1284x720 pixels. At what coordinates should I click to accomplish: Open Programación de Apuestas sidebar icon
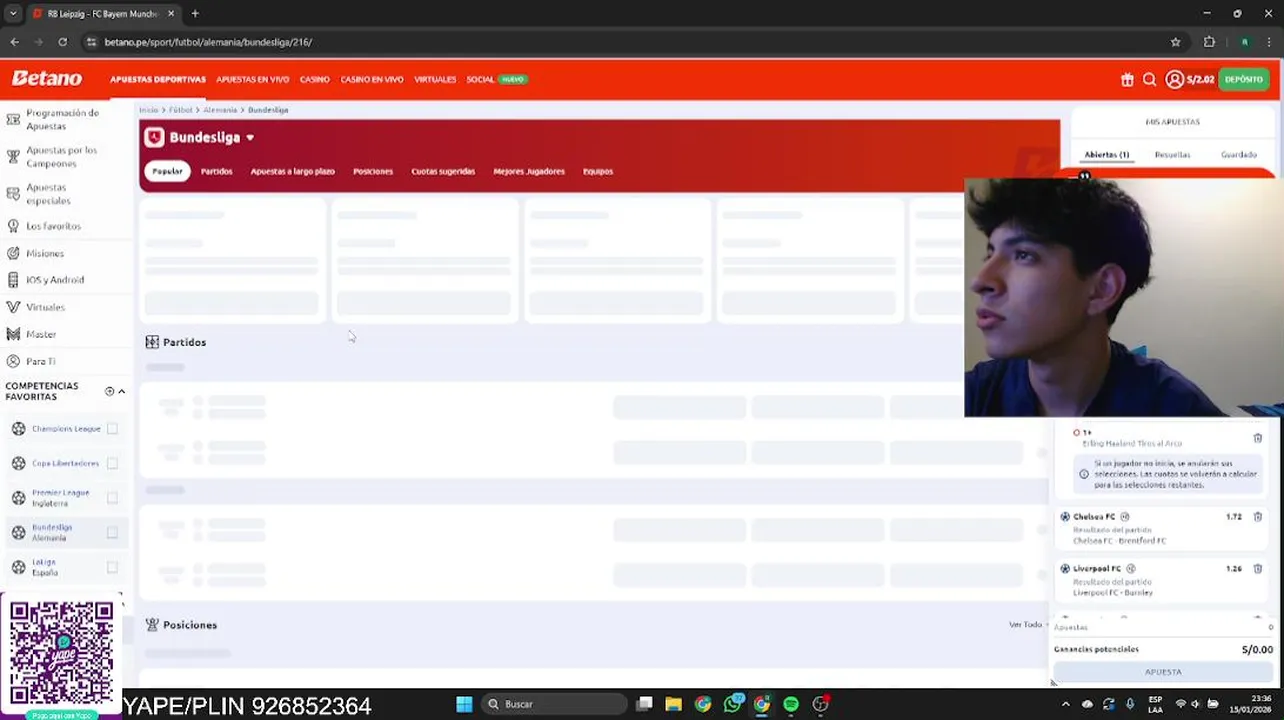click(x=13, y=119)
